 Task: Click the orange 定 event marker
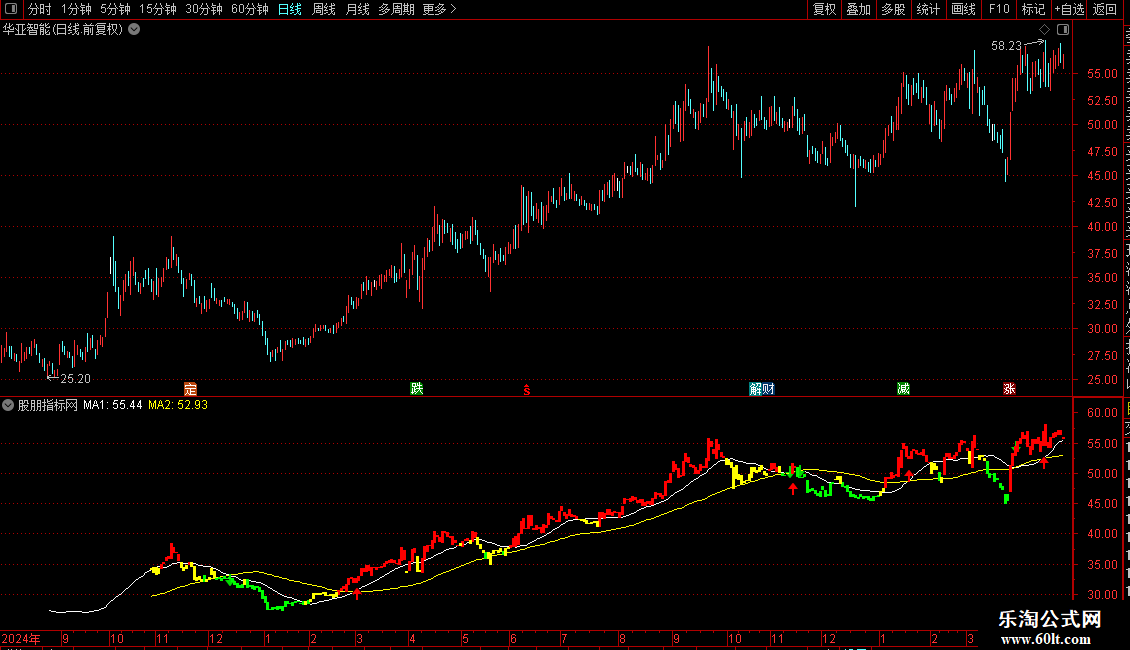[x=190, y=389]
